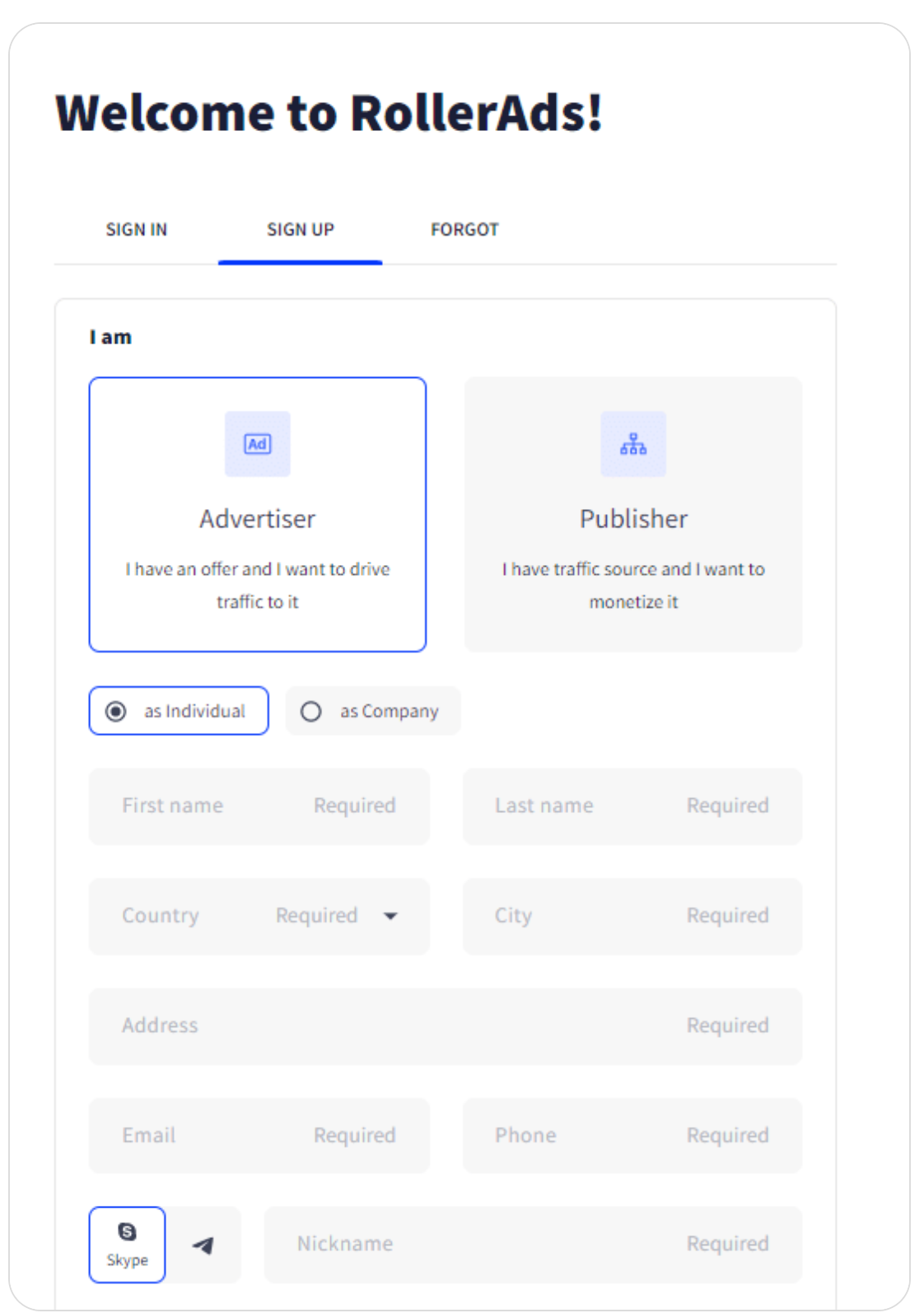Focus the Email input field
The height and width of the screenshot is (1313, 924).
[259, 1136]
